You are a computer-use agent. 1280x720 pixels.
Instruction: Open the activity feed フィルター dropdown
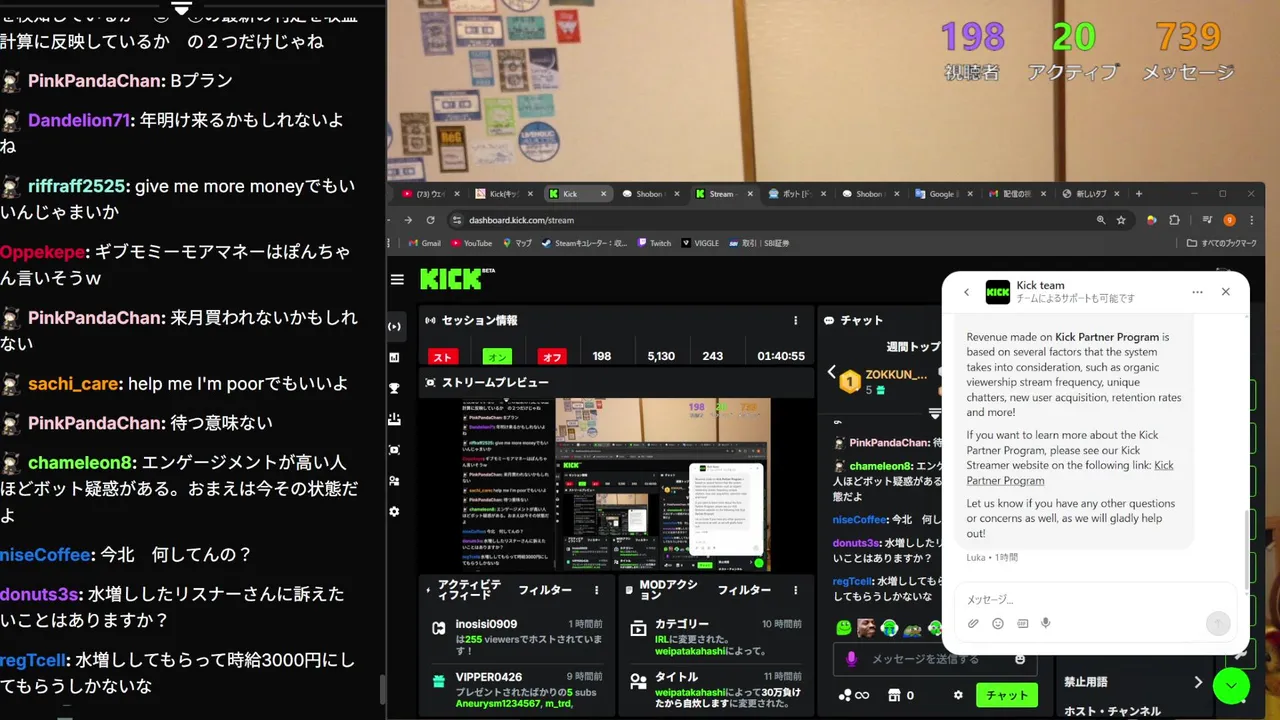[x=545, y=591]
